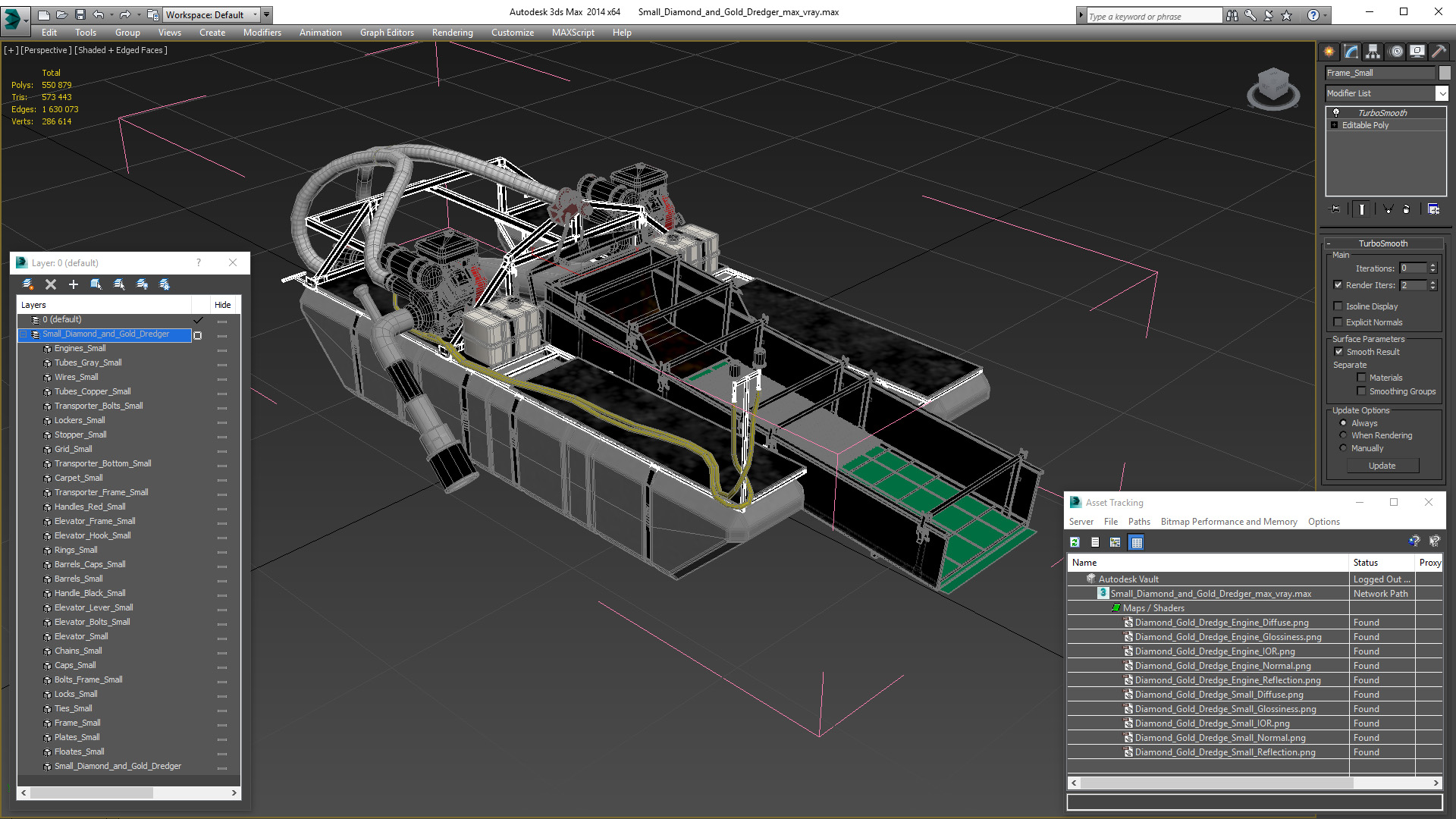Open Undo history dropdown arrow
The height and width of the screenshot is (819, 1456).
click(x=110, y=14)
